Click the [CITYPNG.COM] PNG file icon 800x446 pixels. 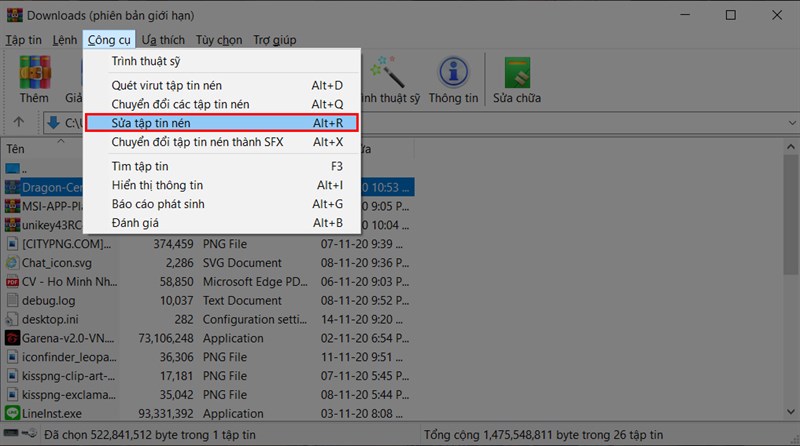pyautogui.click(x=12, y=244)
